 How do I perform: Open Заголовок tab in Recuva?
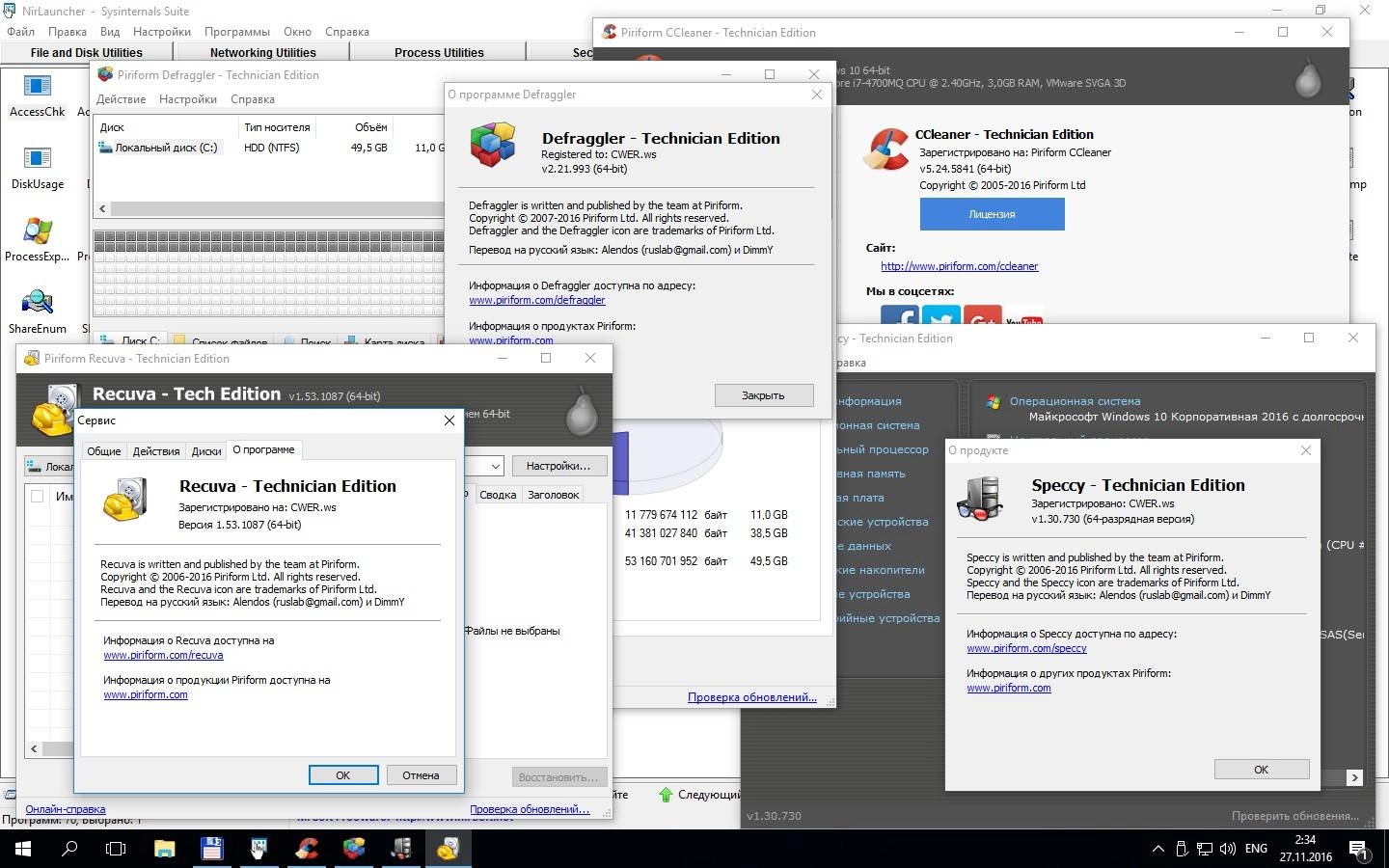click(554, 495)
